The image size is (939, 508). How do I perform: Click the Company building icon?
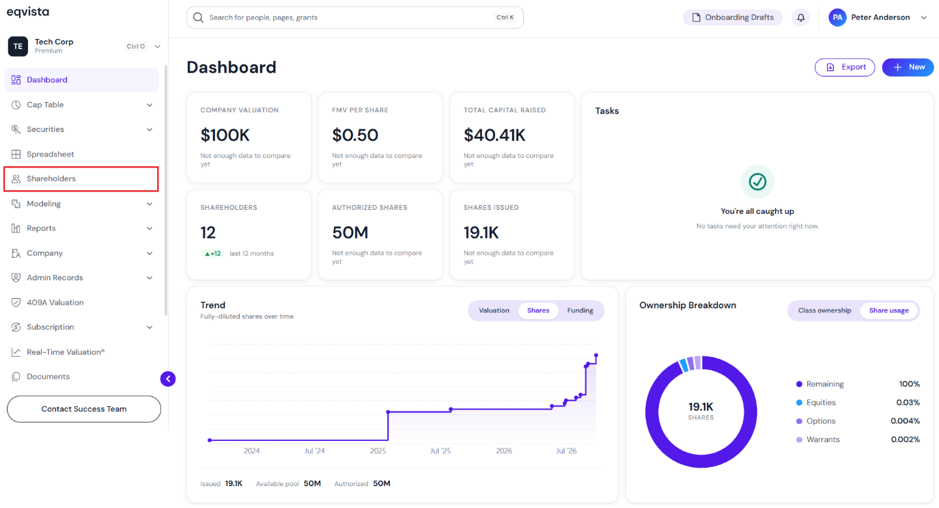coord(16,253)
